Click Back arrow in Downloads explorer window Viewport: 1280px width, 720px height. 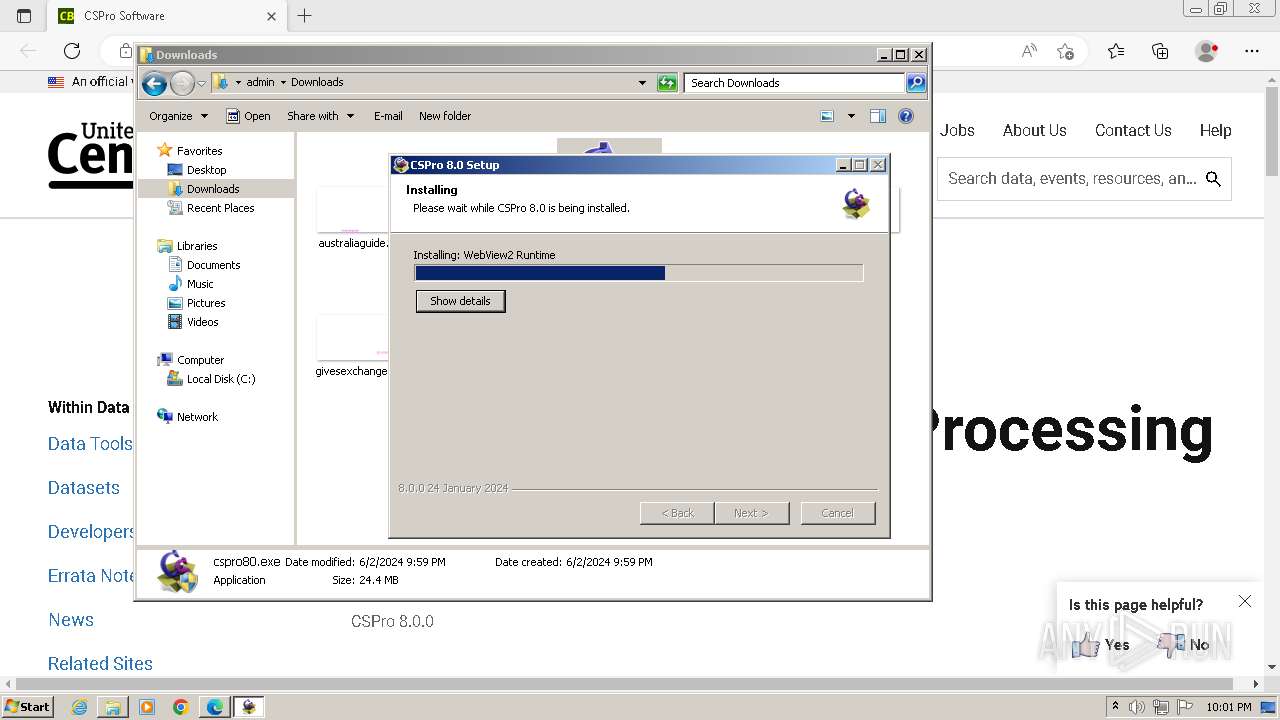tap(154, 83)
